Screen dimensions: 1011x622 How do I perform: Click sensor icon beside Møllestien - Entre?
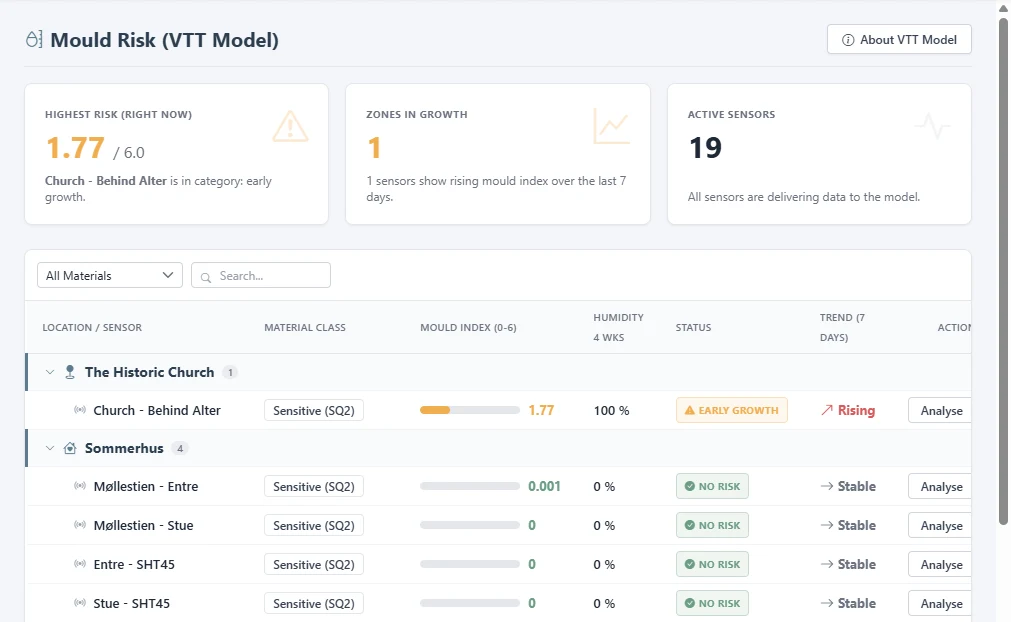80,486
